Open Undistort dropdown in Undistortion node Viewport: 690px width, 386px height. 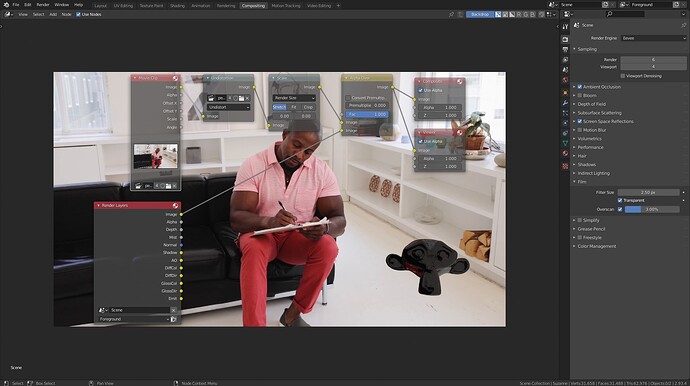click(228, 107)
